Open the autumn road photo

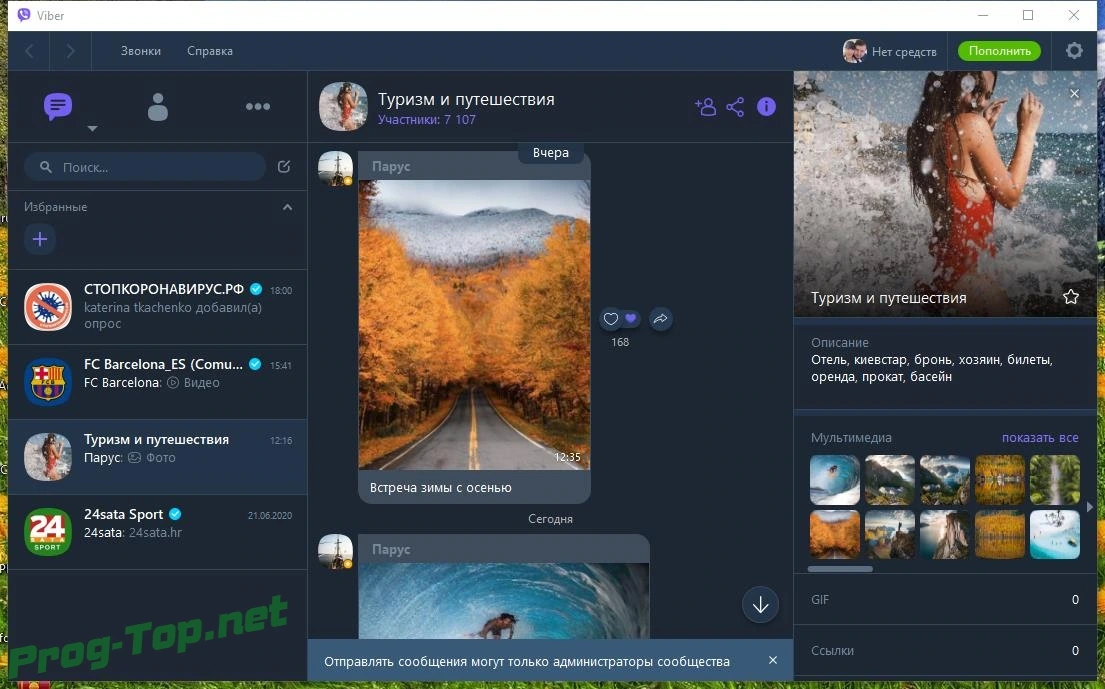click(474, 325)
